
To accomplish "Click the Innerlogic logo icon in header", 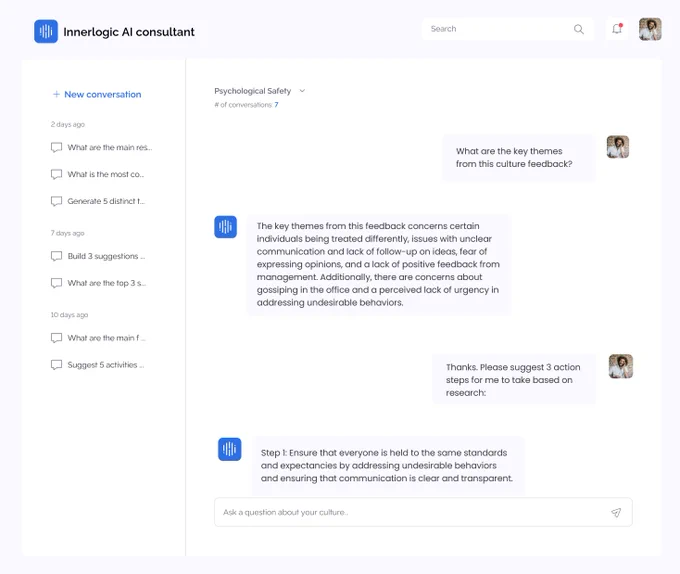I will click(x=46, y=31).
